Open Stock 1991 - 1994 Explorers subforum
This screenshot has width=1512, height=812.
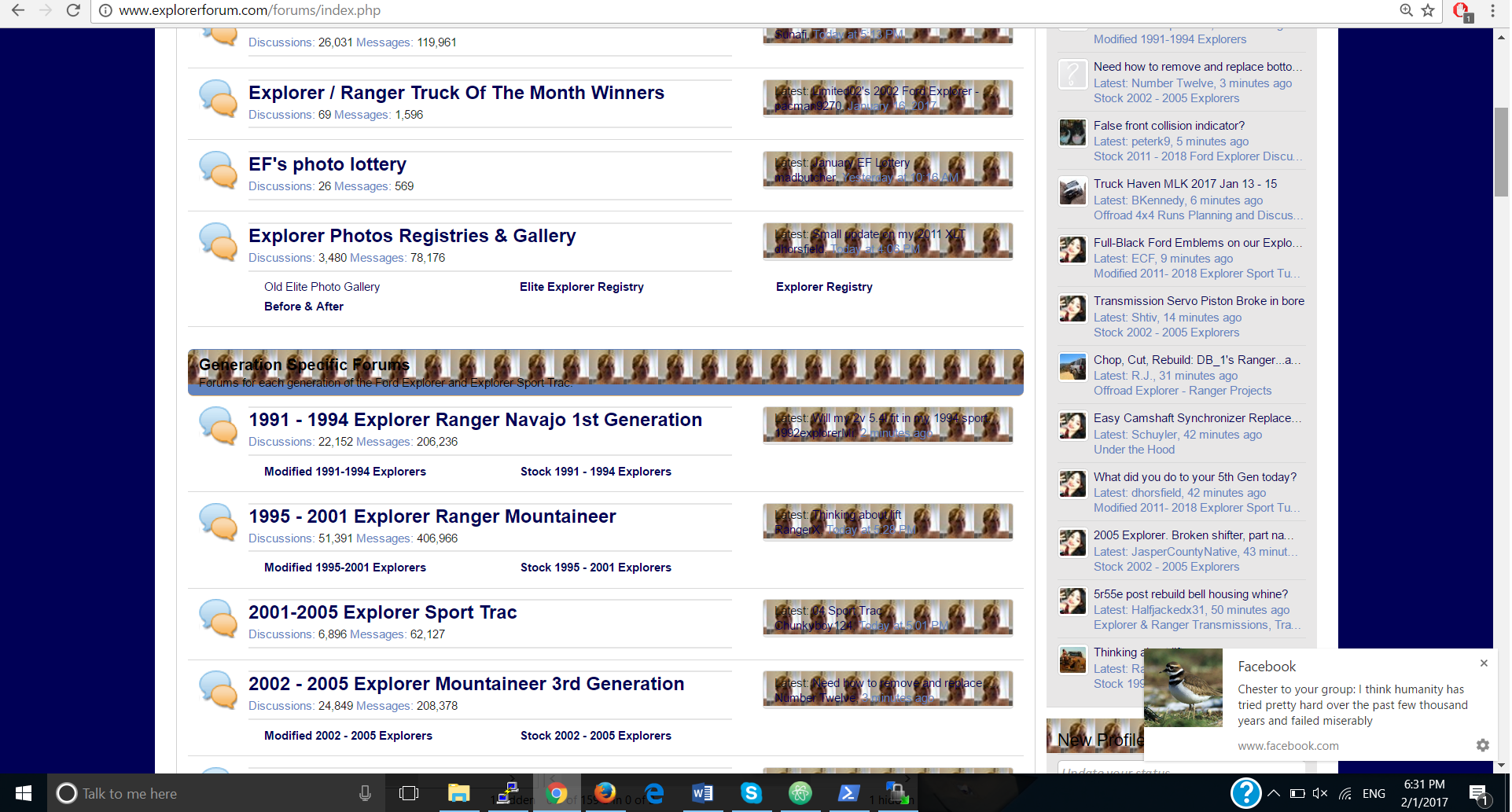[596, 472]
